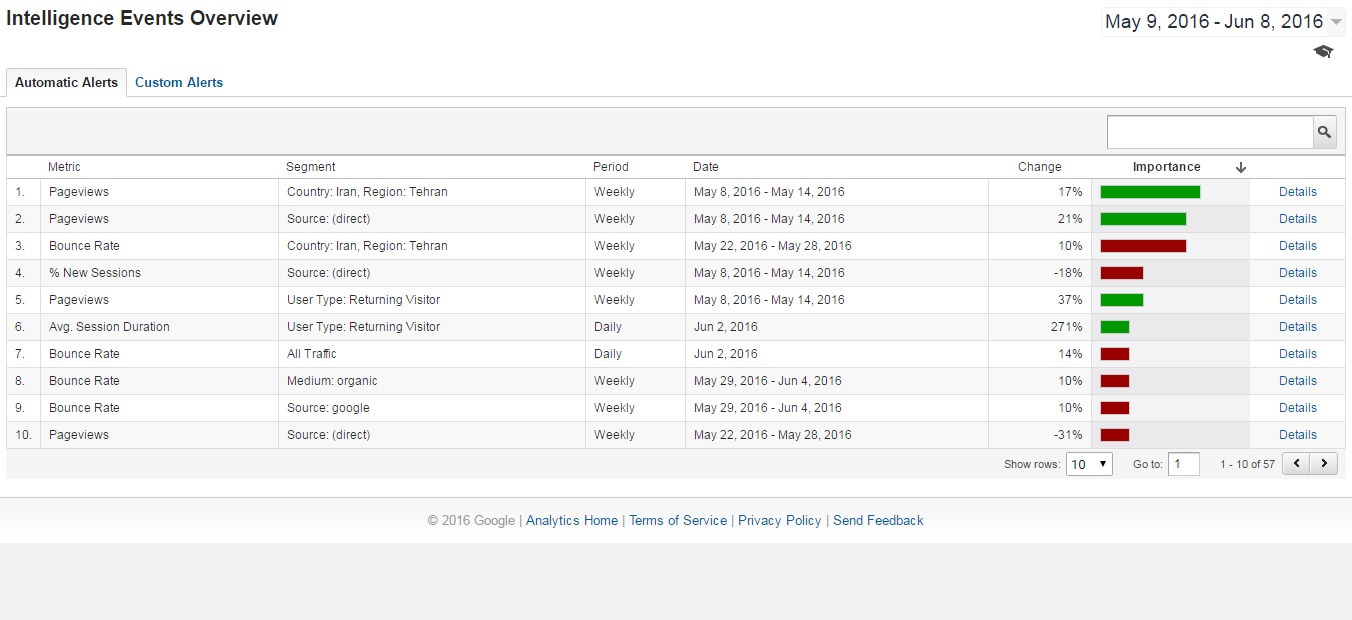Viewport: 1352px width, 620px height.
Task: Click green importance bar in row 1
Action: point(1150,192)
